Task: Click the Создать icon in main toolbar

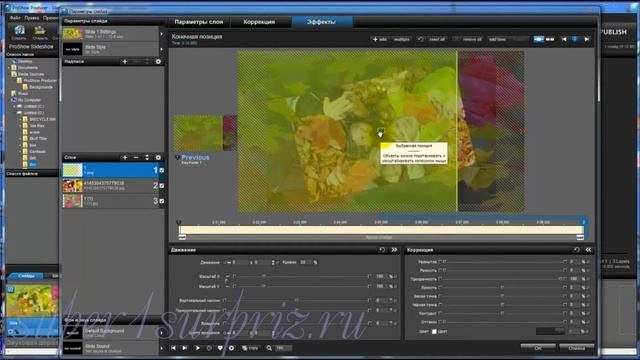Action: coord(19,32)
